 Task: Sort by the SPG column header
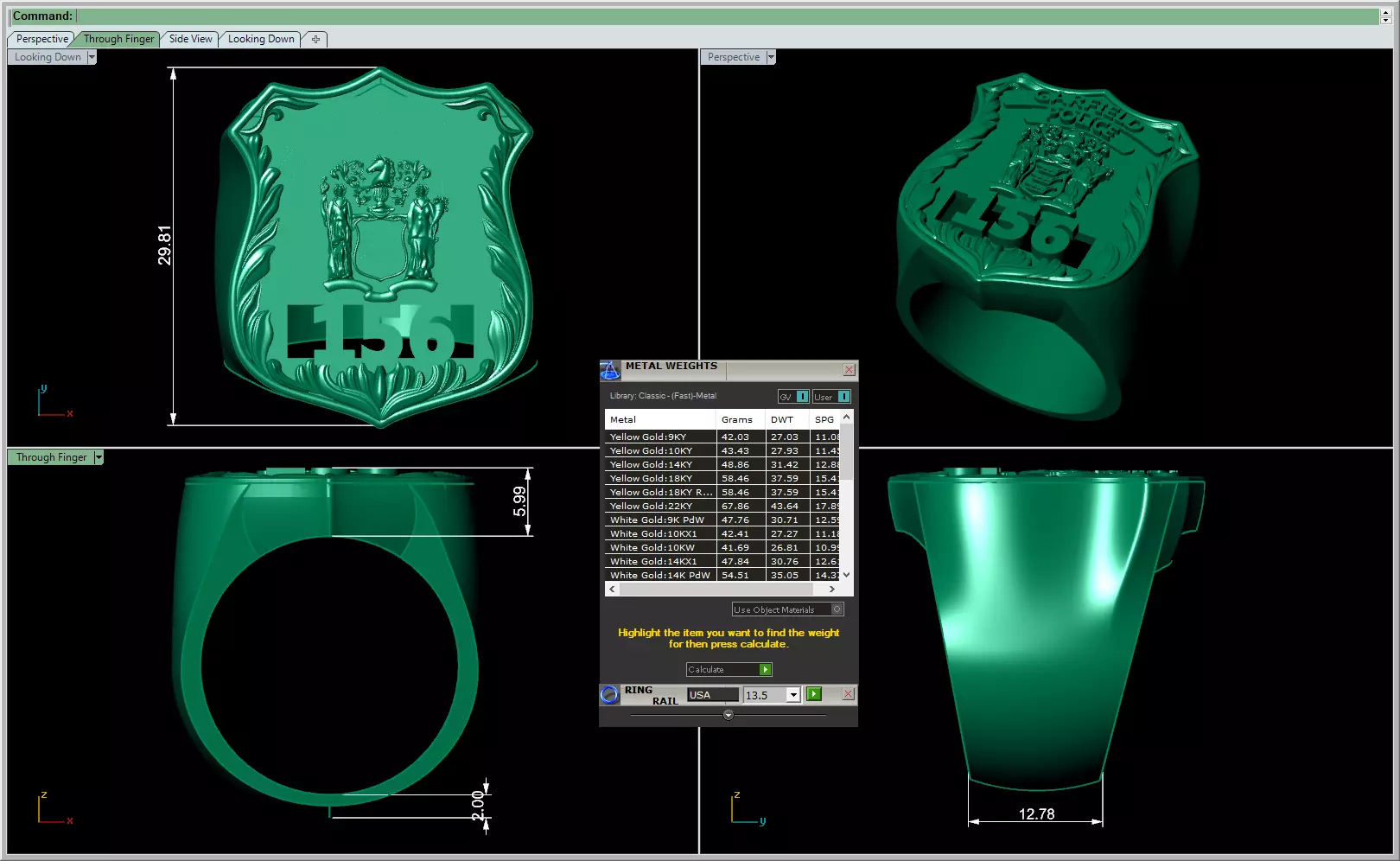824,419
